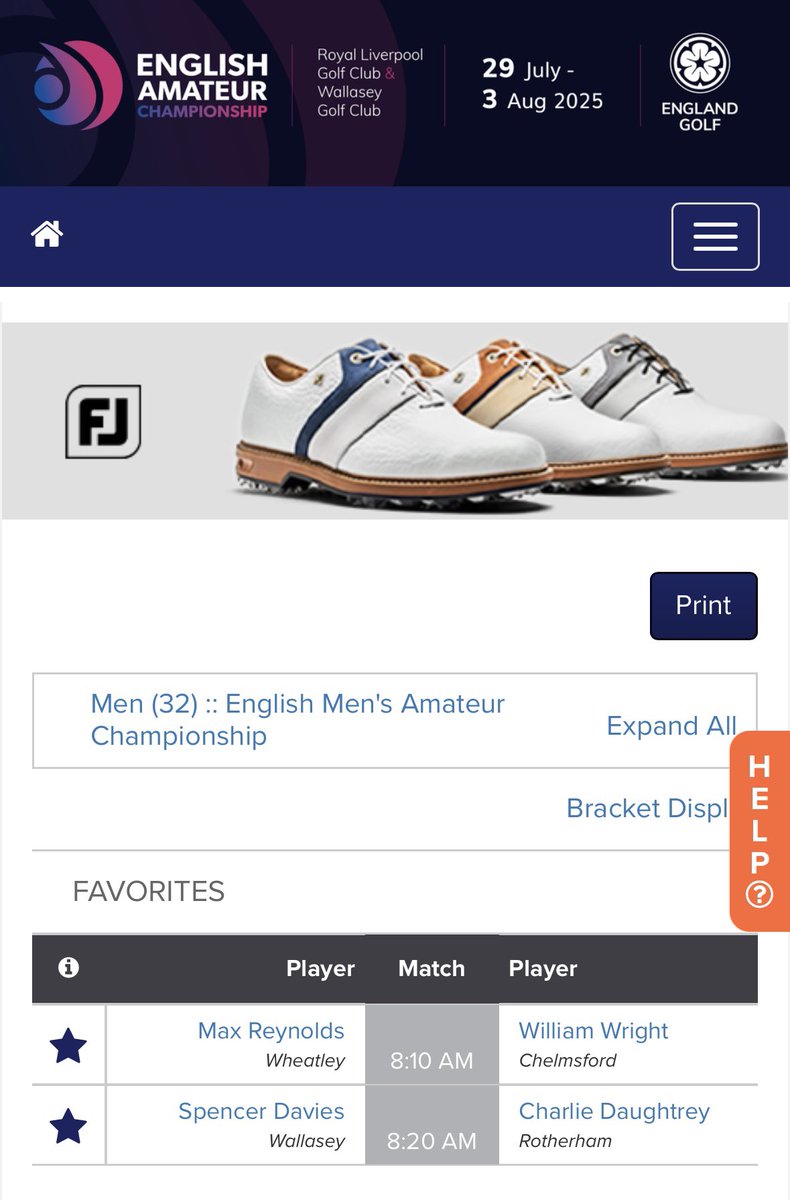
Task: Open the home icon in navigation bar
Action: tap(47, 235)
